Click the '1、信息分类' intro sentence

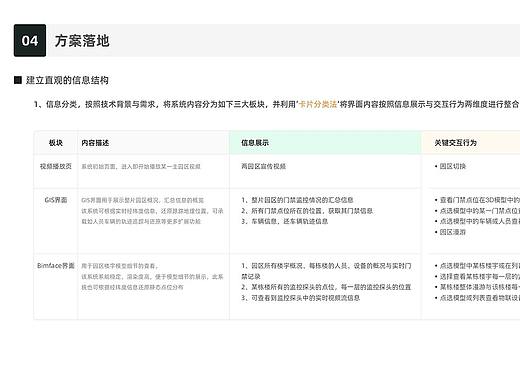click(x=276, y=104)
